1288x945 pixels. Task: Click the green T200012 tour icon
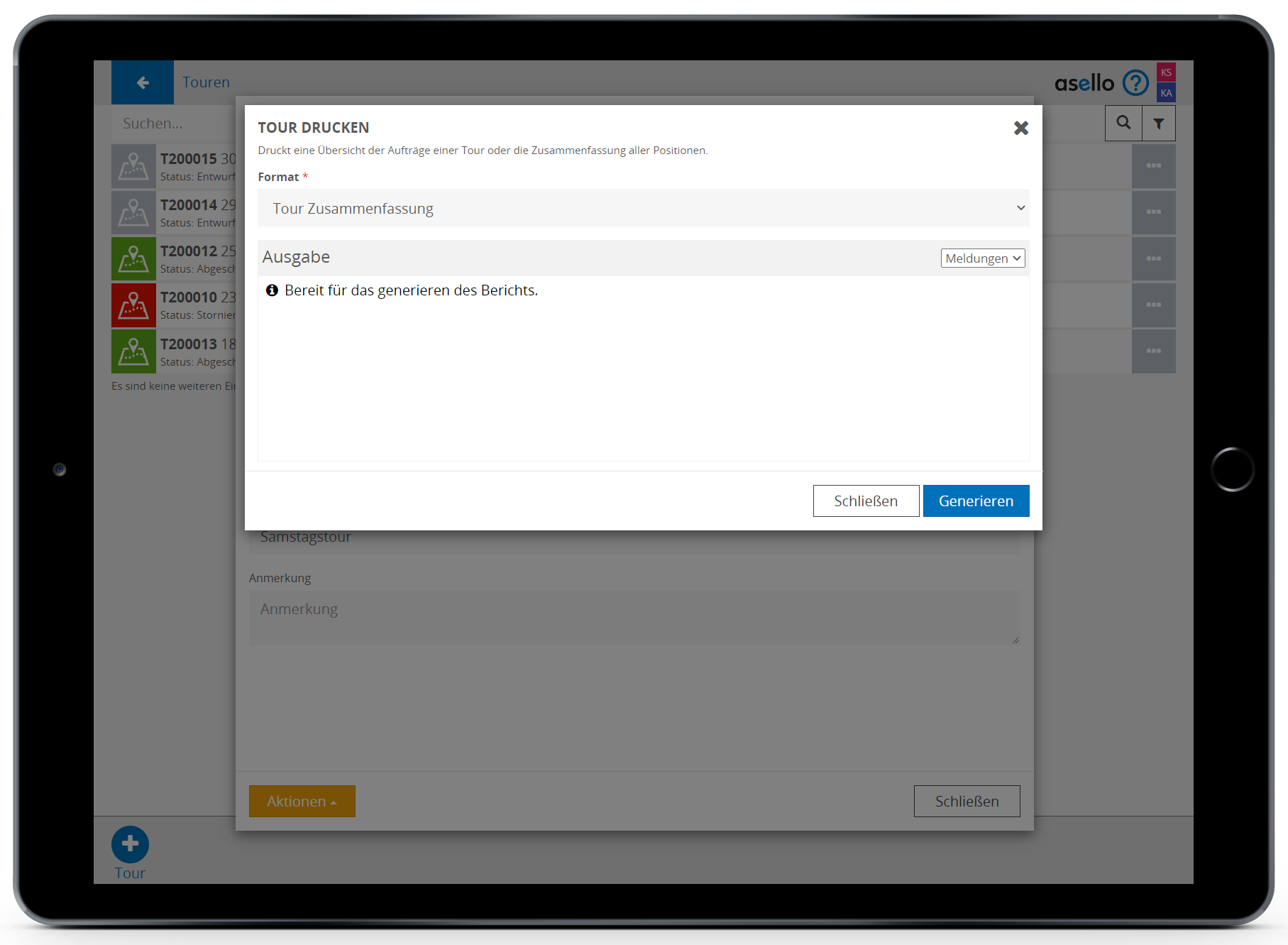pyautogui.click(x=133, y=258)
